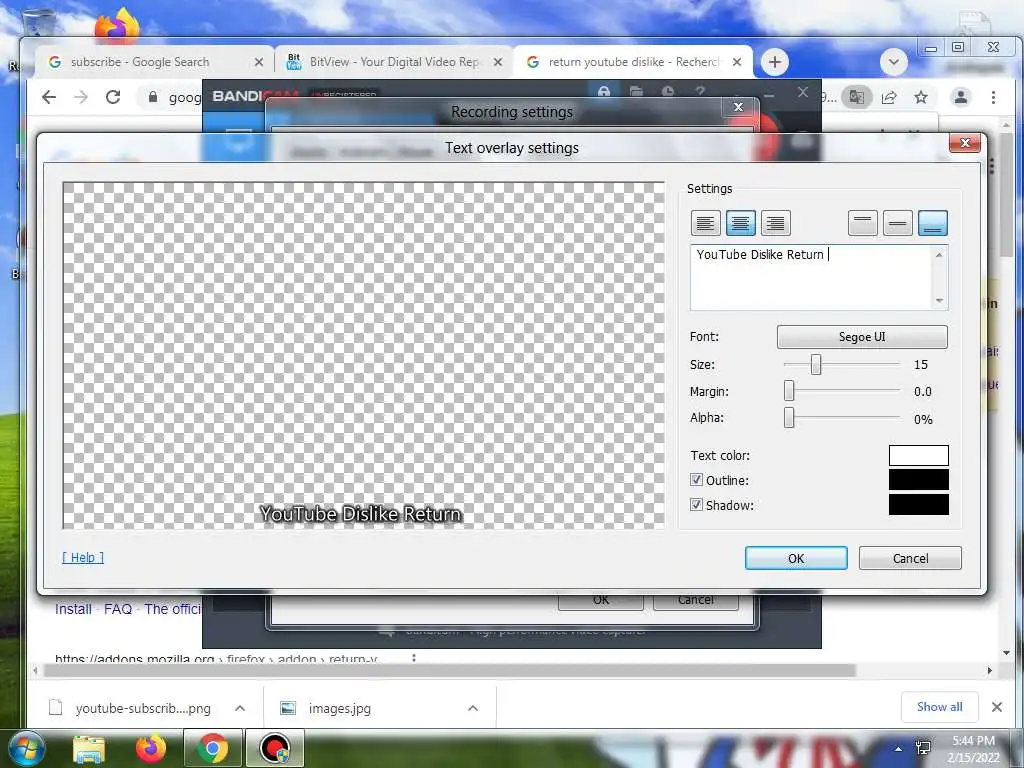This screenshot has height=768, width=1024.
Task: Align overlay text to the right
Action: pyautogui.click(x=775, y=223)
